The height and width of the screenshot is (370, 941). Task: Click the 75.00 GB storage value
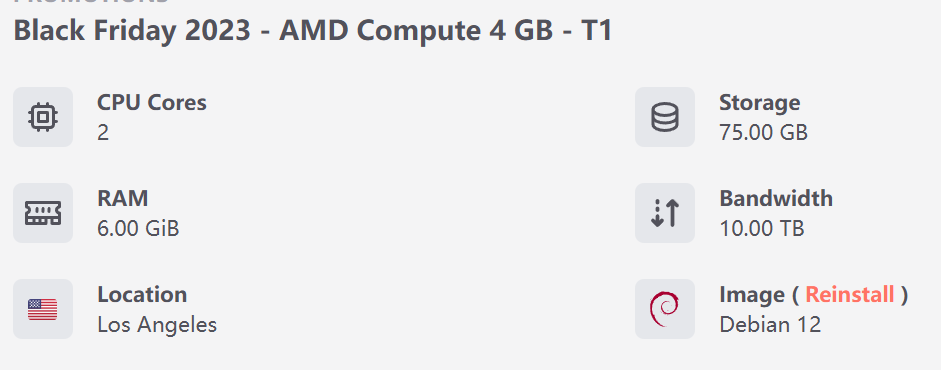click(763, 133)
